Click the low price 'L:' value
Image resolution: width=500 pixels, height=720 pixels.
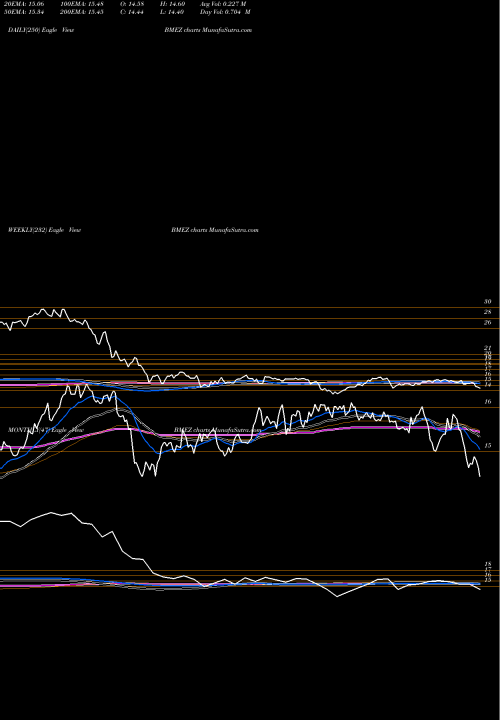point(172,12)
